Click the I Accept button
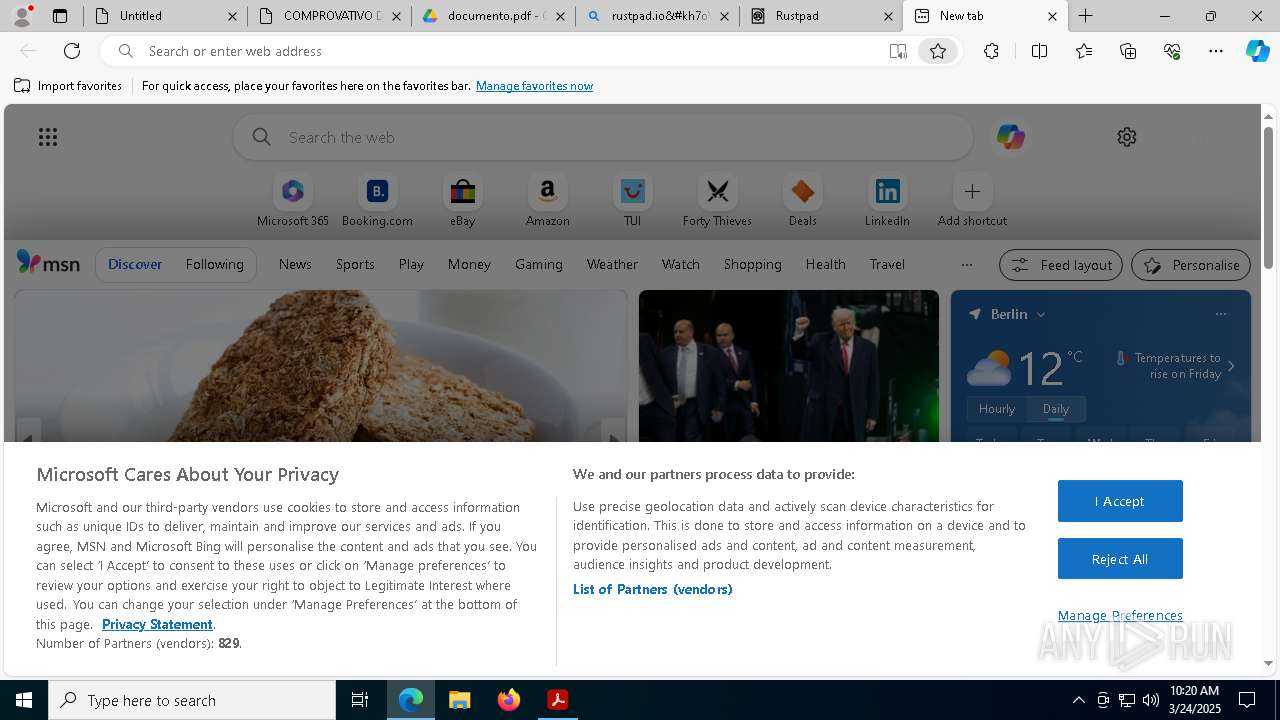 point(1120,501)
